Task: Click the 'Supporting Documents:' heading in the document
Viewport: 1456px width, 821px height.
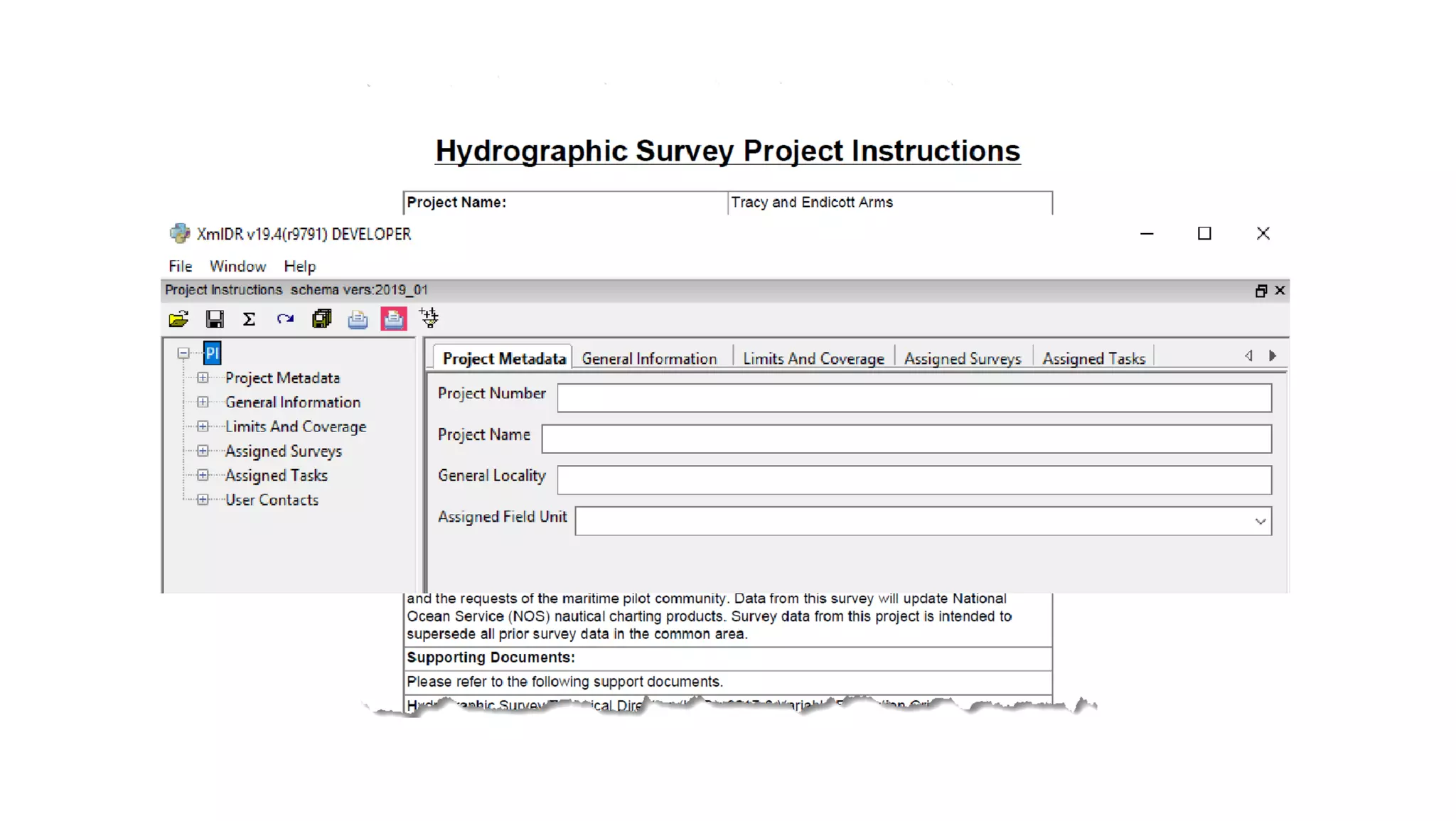Action: (x=491, y=658)
